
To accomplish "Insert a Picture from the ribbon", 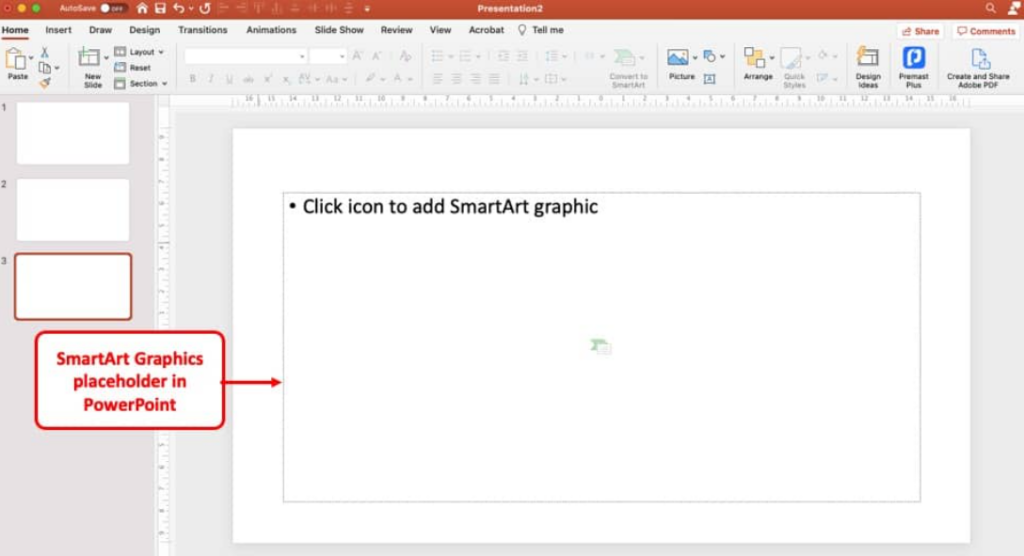I will click(679, 60).
